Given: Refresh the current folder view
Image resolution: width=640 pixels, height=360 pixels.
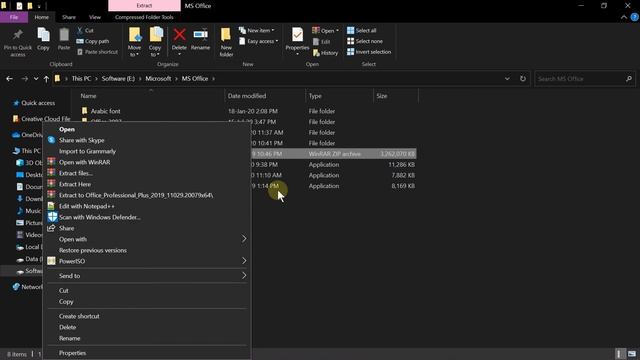Looking at the screenshot, I should (x=523, y=79).
